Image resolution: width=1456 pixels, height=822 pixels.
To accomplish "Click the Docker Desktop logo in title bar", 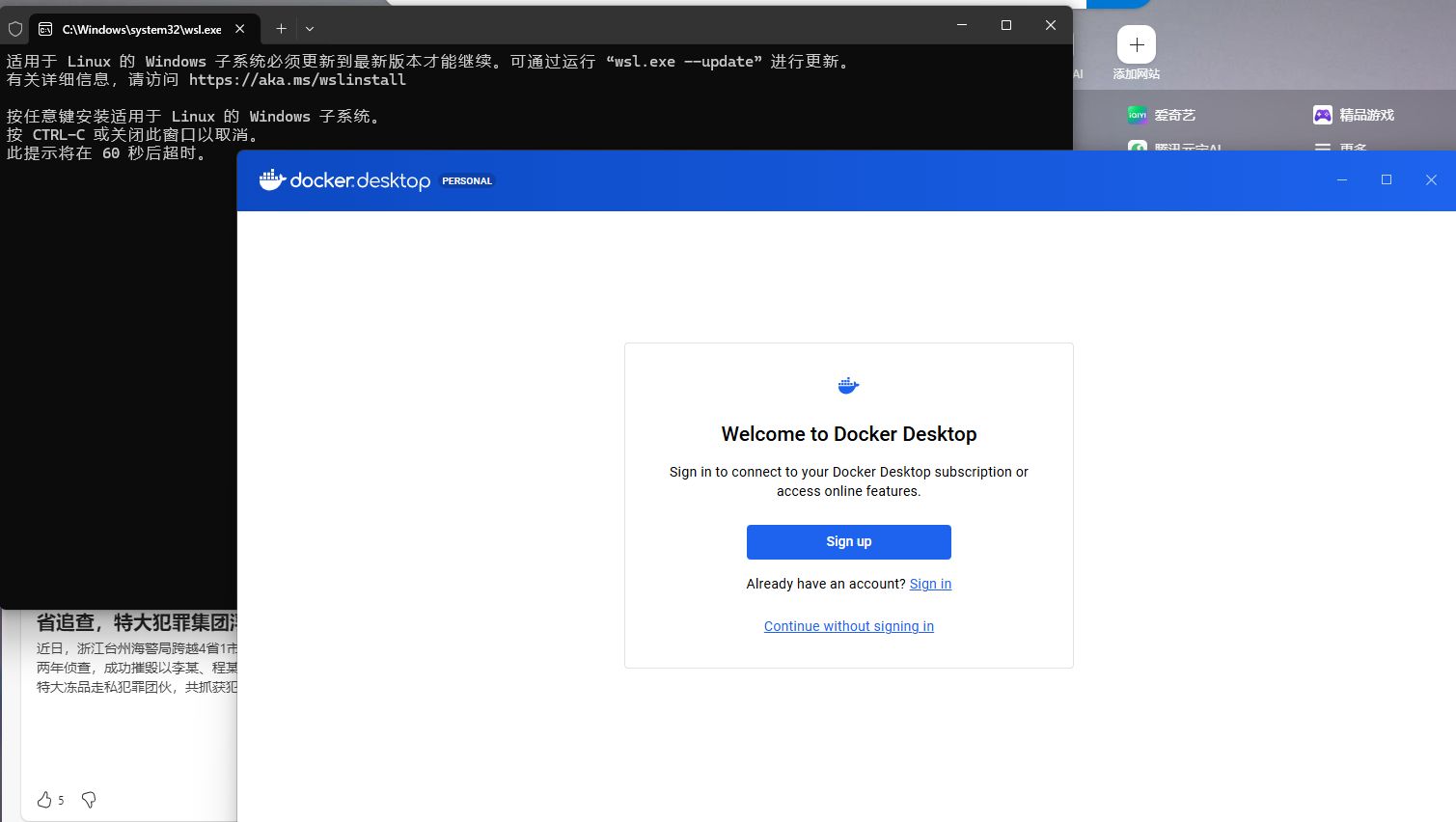I will tap(344, 180).
